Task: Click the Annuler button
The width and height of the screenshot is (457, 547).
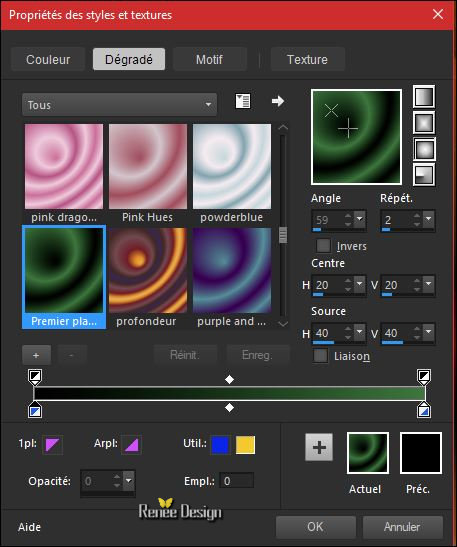Action: pyautogui.click(x=402, y=527)
